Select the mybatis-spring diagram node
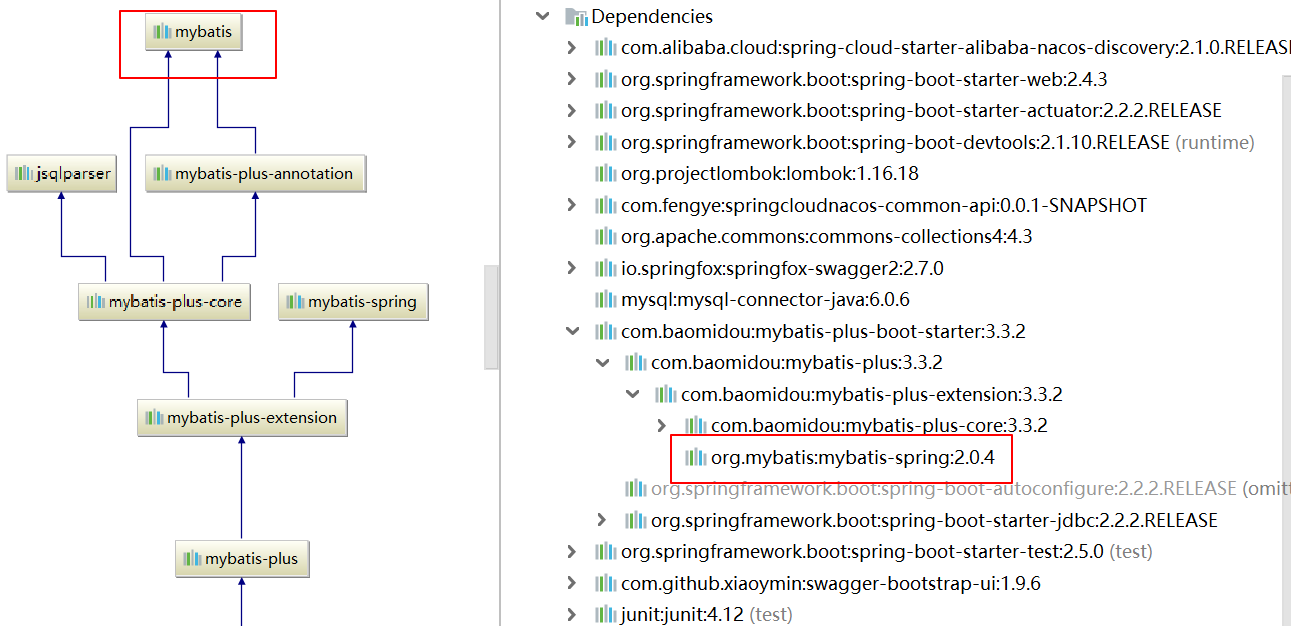1291x626 pixels. 353,302
